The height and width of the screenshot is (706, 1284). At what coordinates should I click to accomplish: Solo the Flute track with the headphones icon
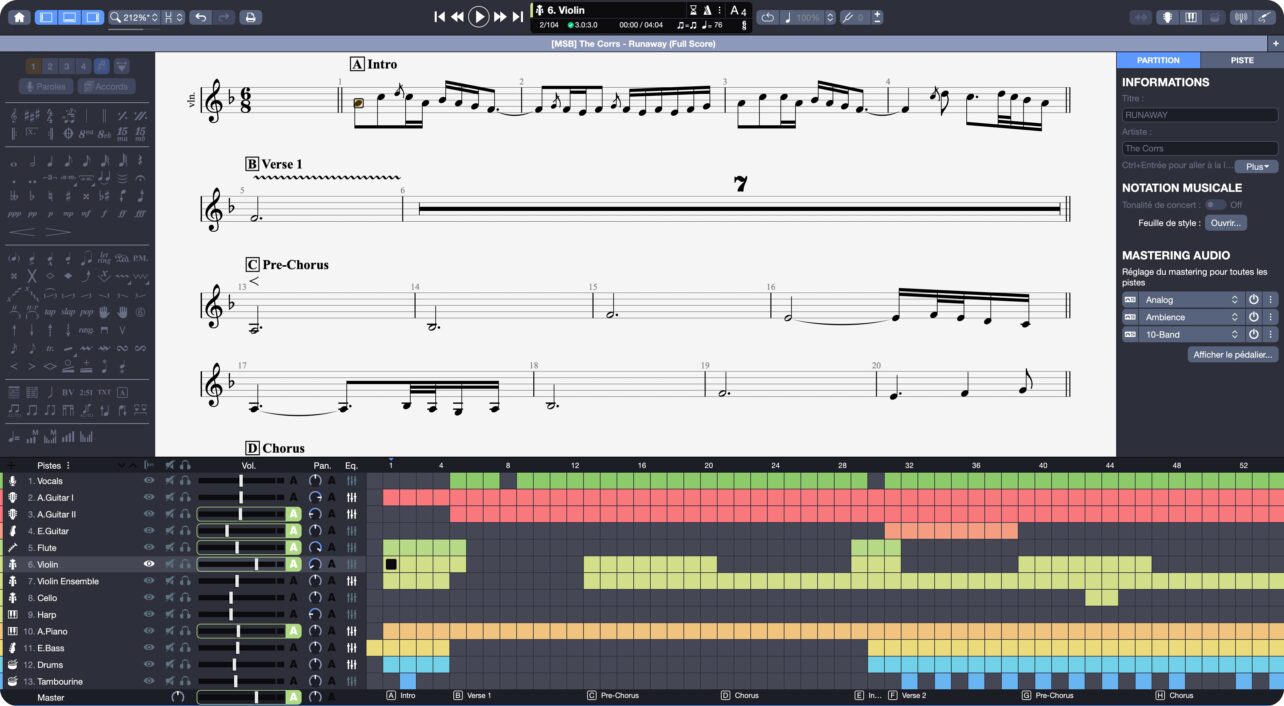point(185,547)
